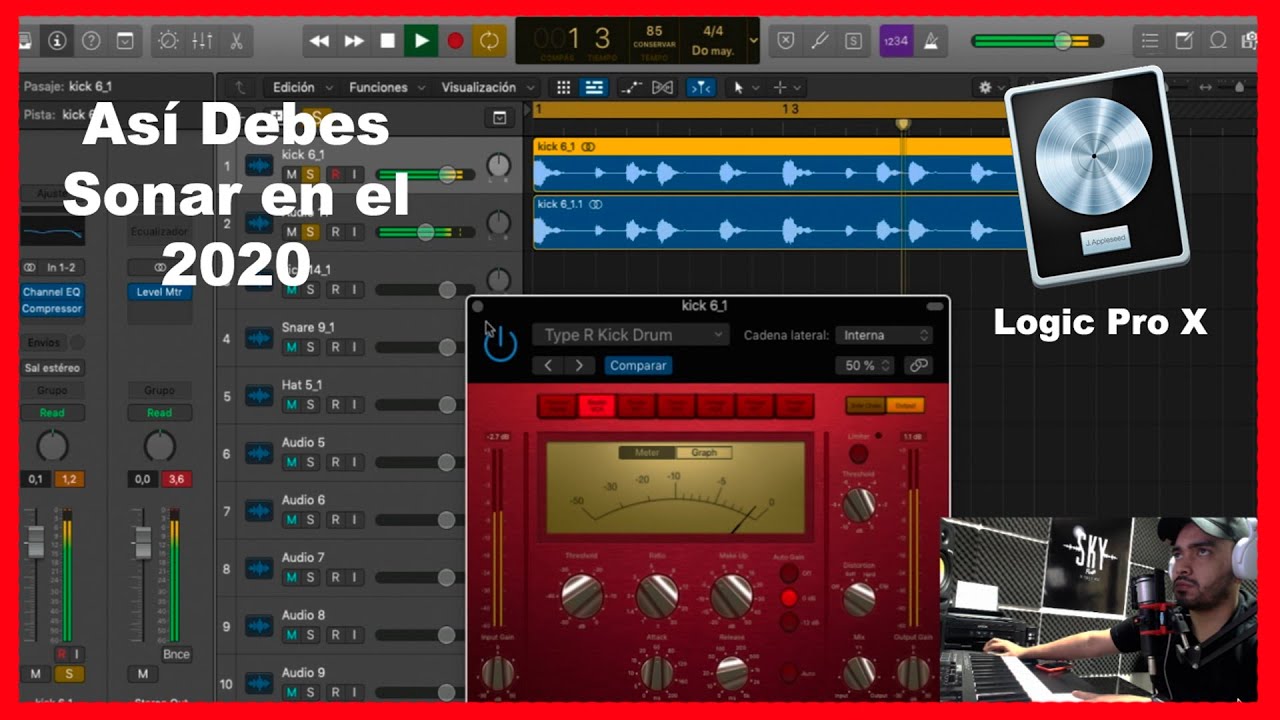This screenshot has height=720, width=1280.
Task: Show Flex icon in tracks toolbar
Action: coord(662,87)
